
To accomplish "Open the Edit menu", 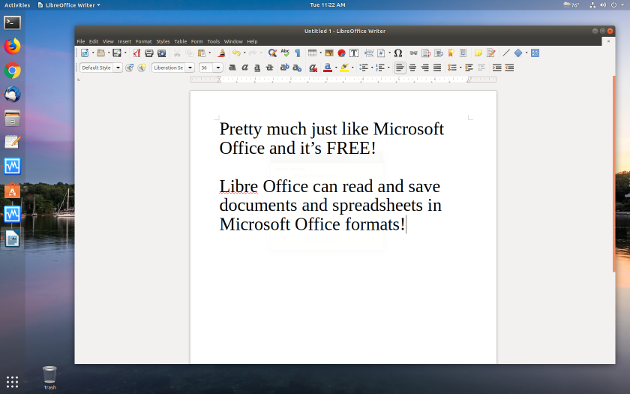I will pyautogui.click(x=94, y=41).
